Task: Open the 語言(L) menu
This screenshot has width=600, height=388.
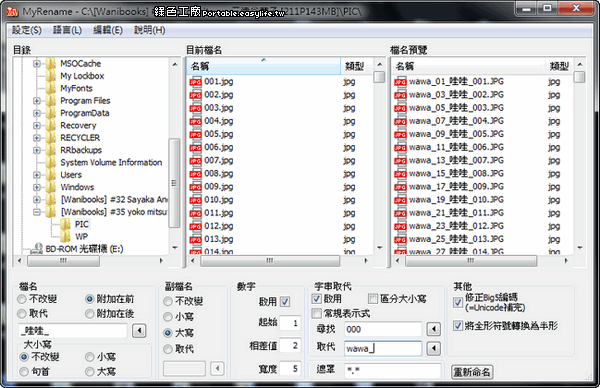Action: [68, 30]
